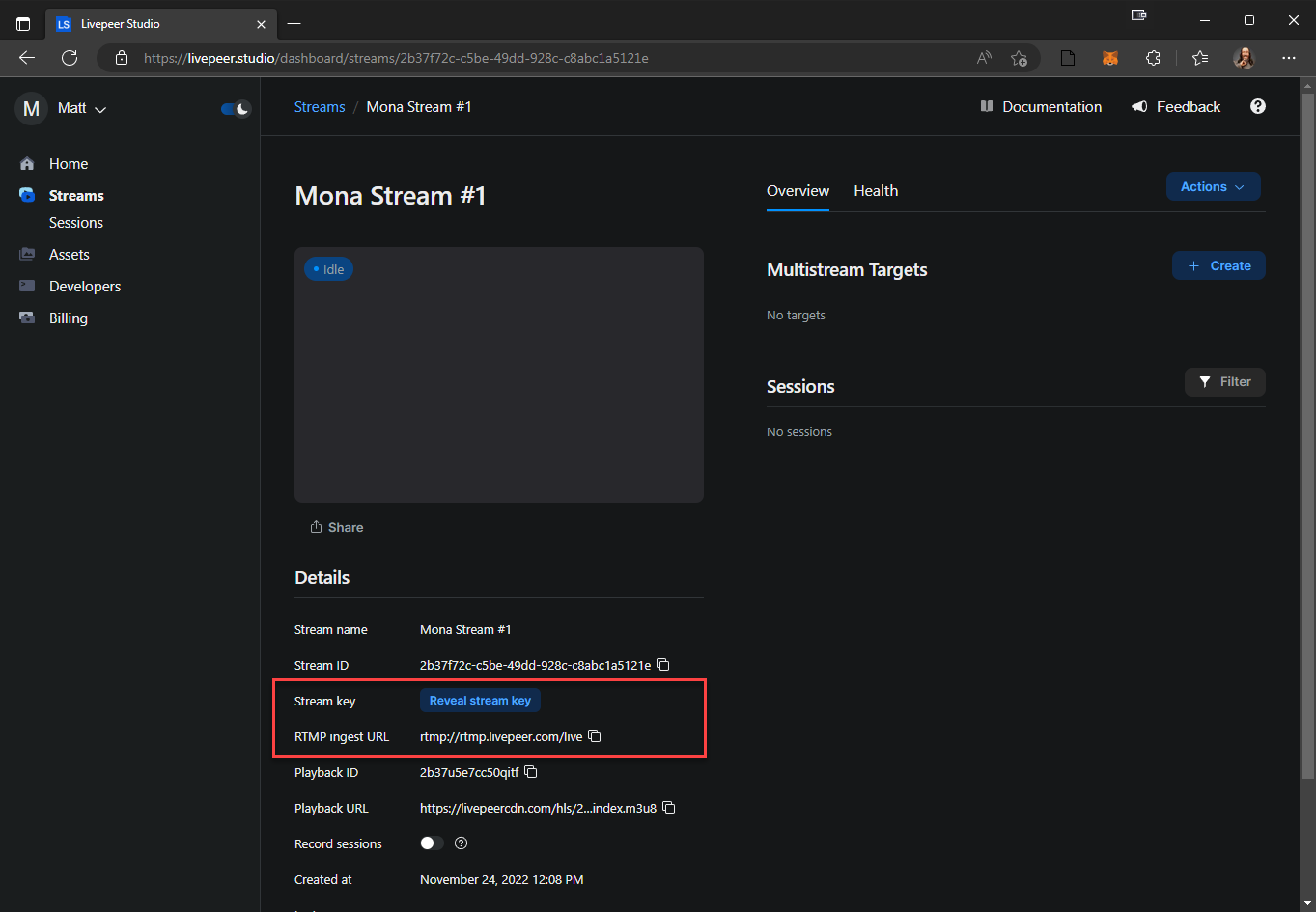Click Reveal stream key button
Screen dimensions: 1316x912
(480, 701)
